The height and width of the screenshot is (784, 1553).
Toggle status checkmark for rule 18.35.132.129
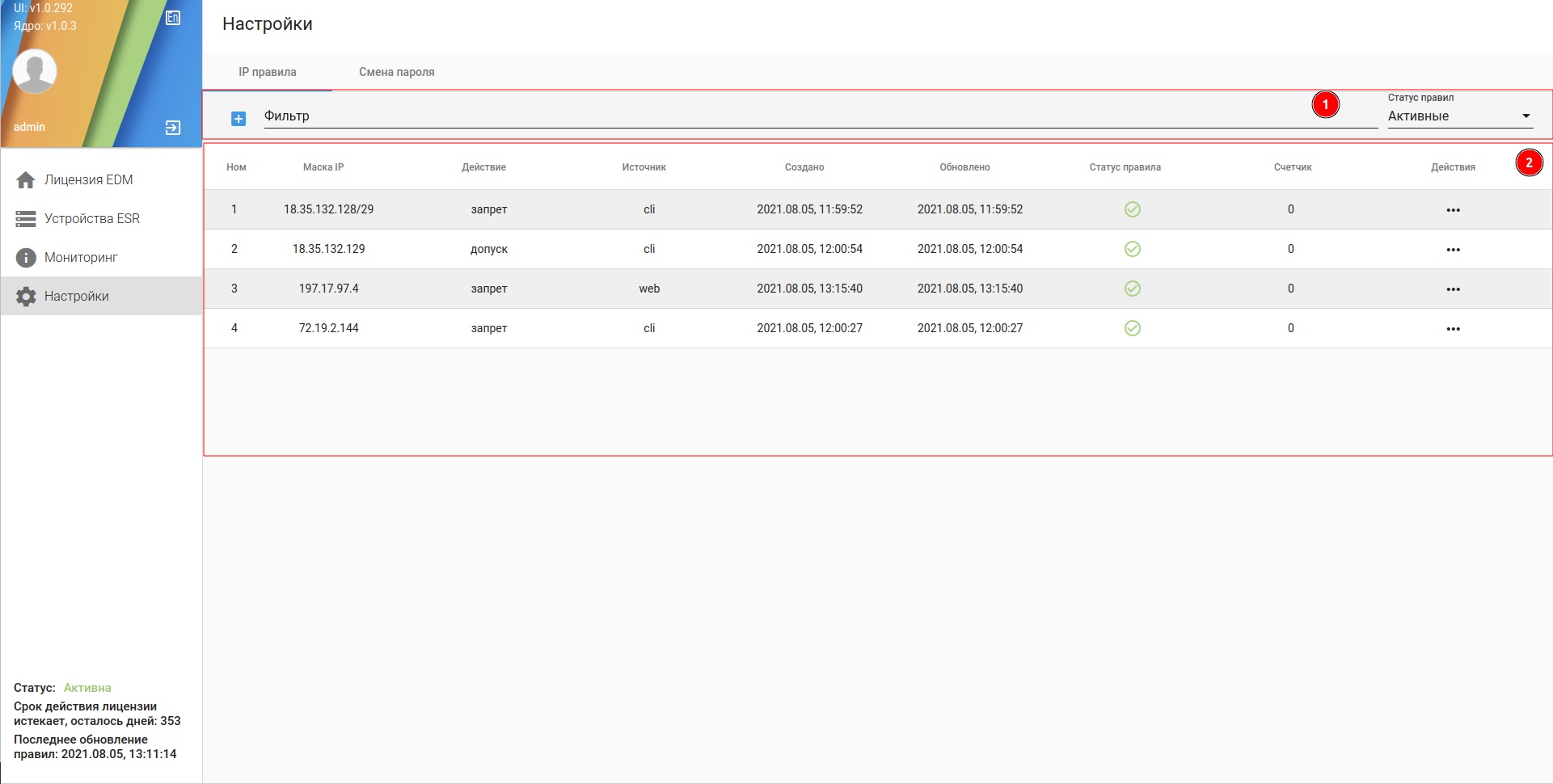pos(1132,249)
